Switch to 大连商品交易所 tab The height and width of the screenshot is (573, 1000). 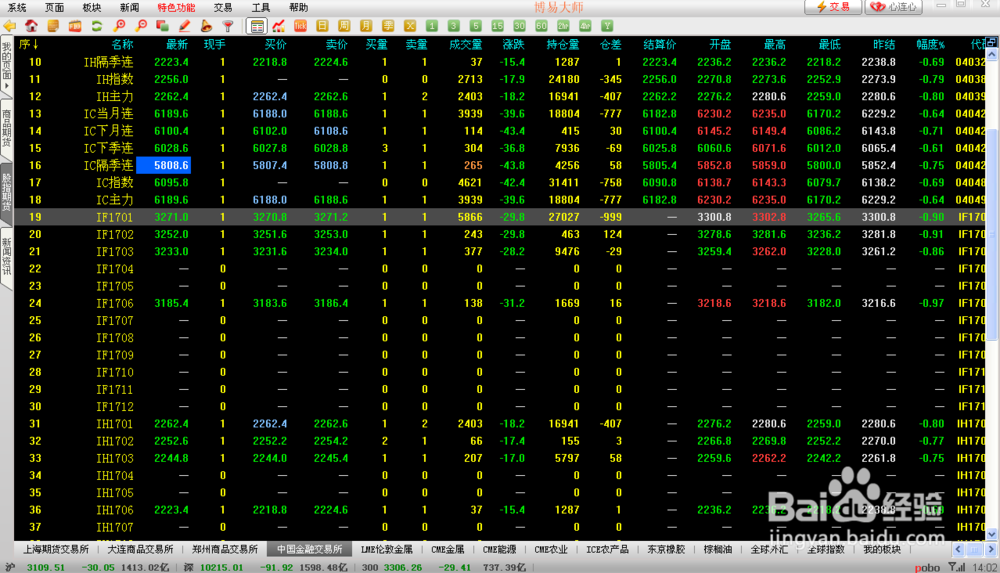[140, 549]
